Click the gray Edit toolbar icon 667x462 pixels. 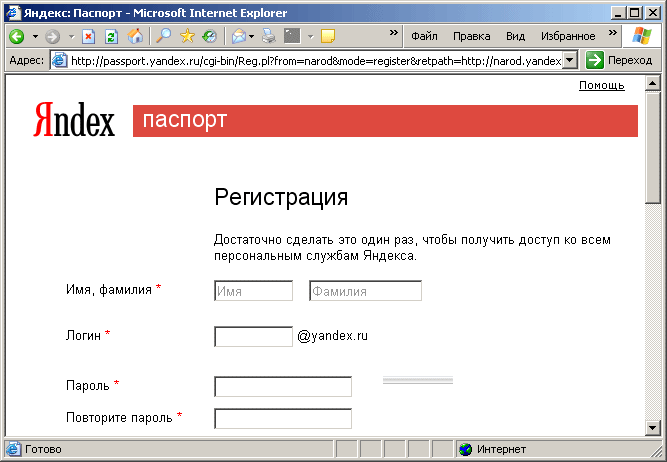click(x=292, y=36)
